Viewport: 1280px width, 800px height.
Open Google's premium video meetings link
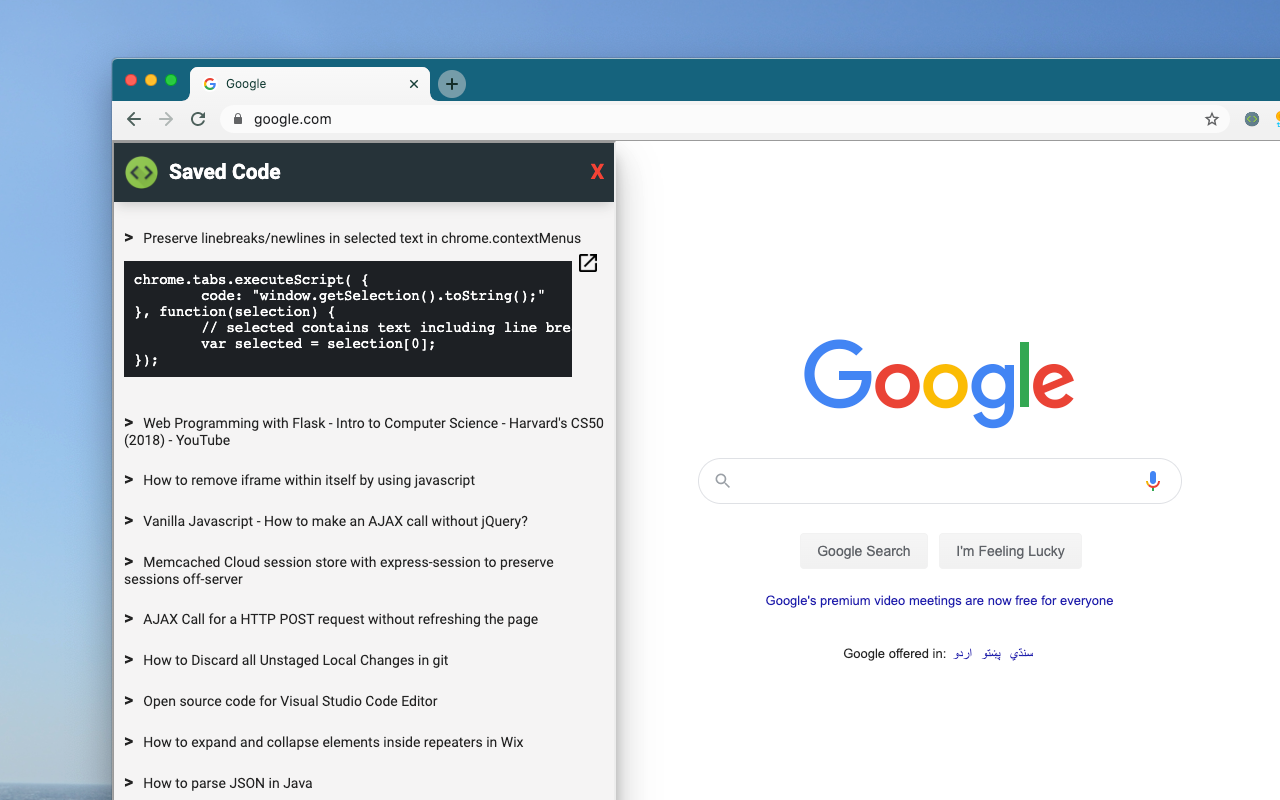coord(939,601)
